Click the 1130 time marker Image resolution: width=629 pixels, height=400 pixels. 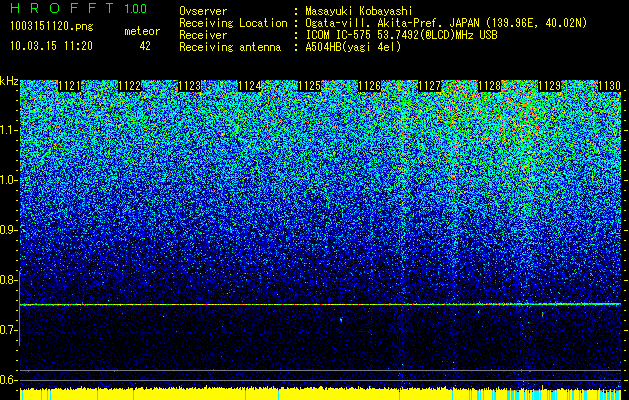pos(609,86)
